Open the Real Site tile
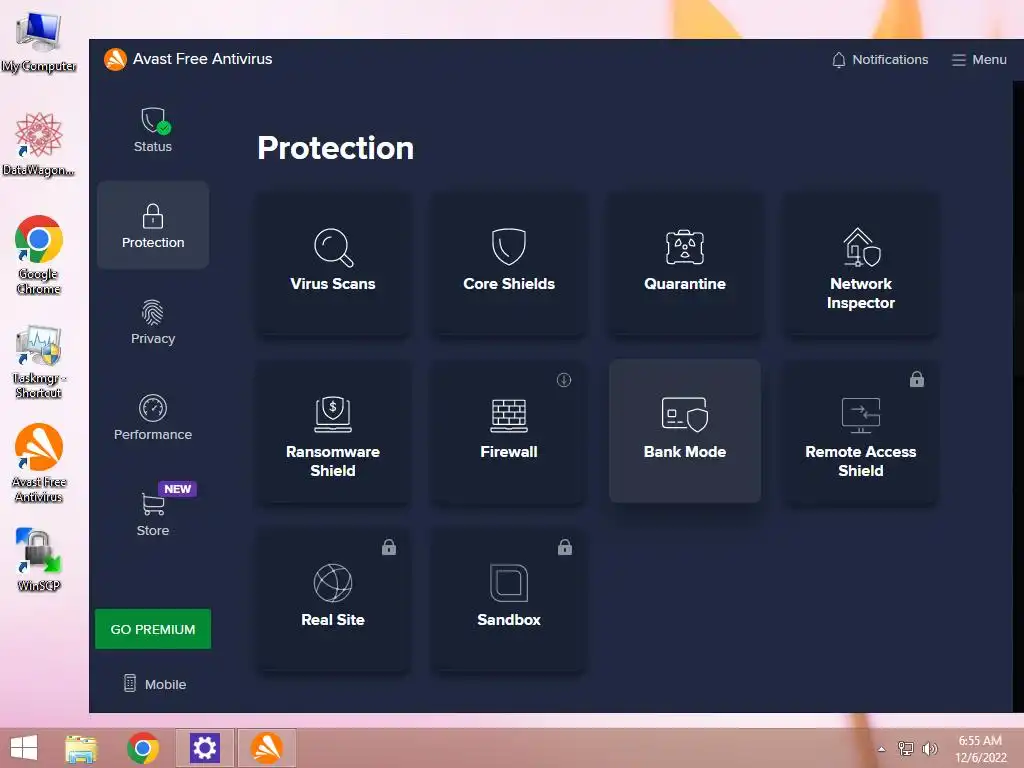The image size is (1024, 768). pos(332,599)
